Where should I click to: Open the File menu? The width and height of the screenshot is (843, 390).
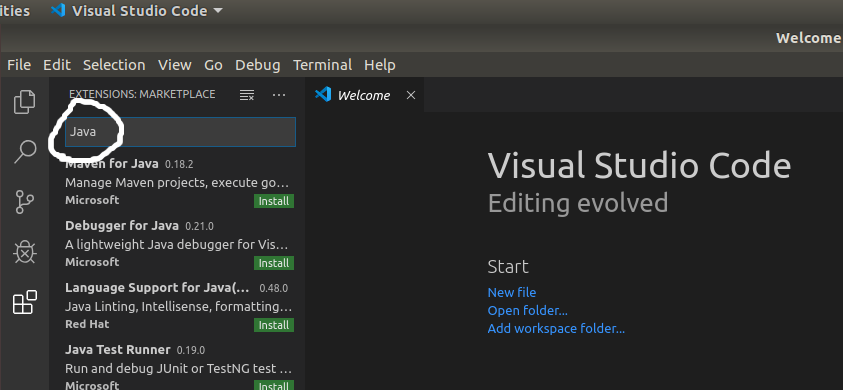pyautogui.click(x=19, y=65)
